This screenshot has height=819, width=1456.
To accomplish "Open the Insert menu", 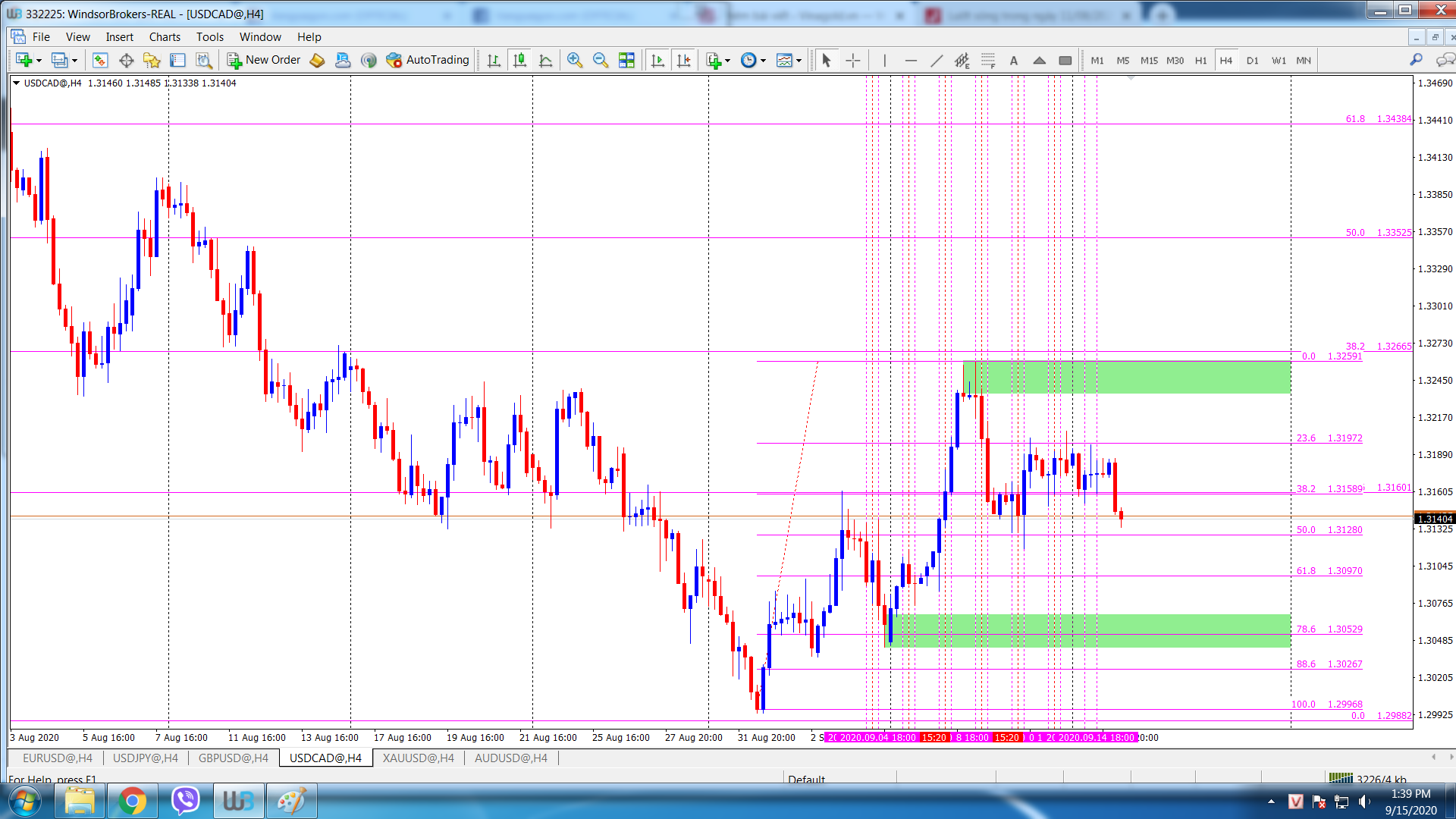I will (119, 36).
